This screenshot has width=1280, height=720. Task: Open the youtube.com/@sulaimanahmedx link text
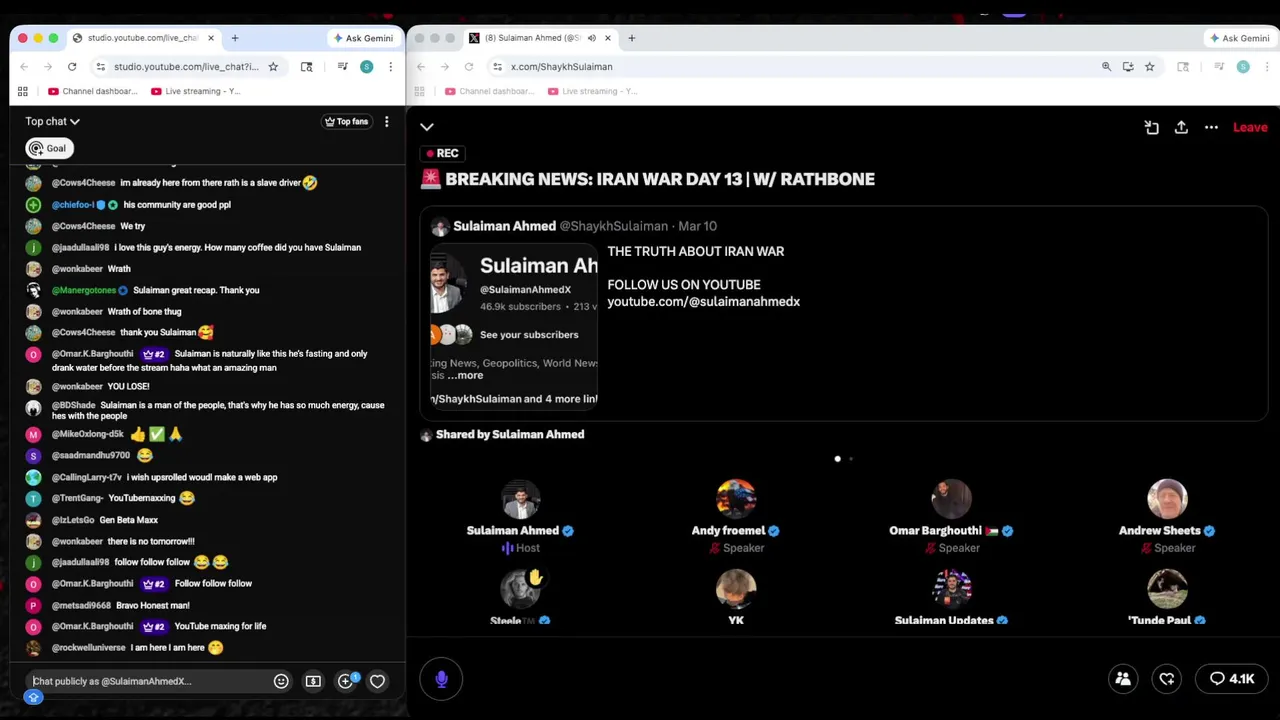pos(703,301)
